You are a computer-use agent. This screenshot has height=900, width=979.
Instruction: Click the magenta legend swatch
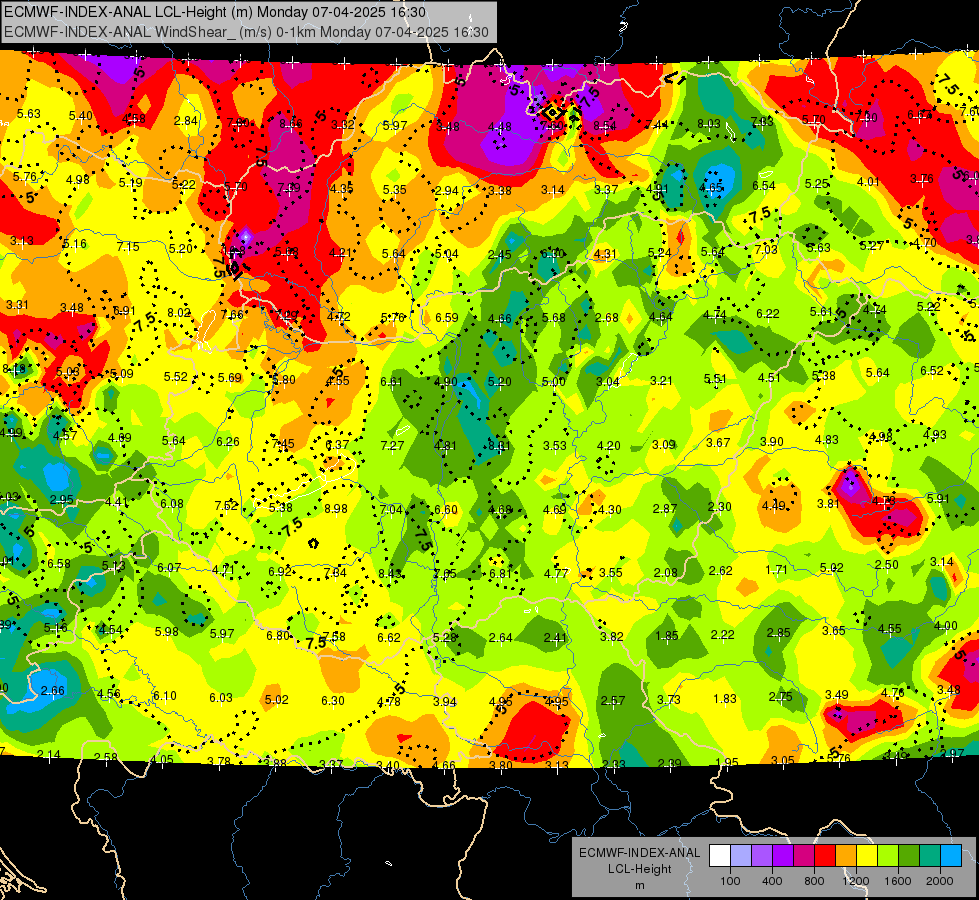pyautogui.click(x=804, y=856)
